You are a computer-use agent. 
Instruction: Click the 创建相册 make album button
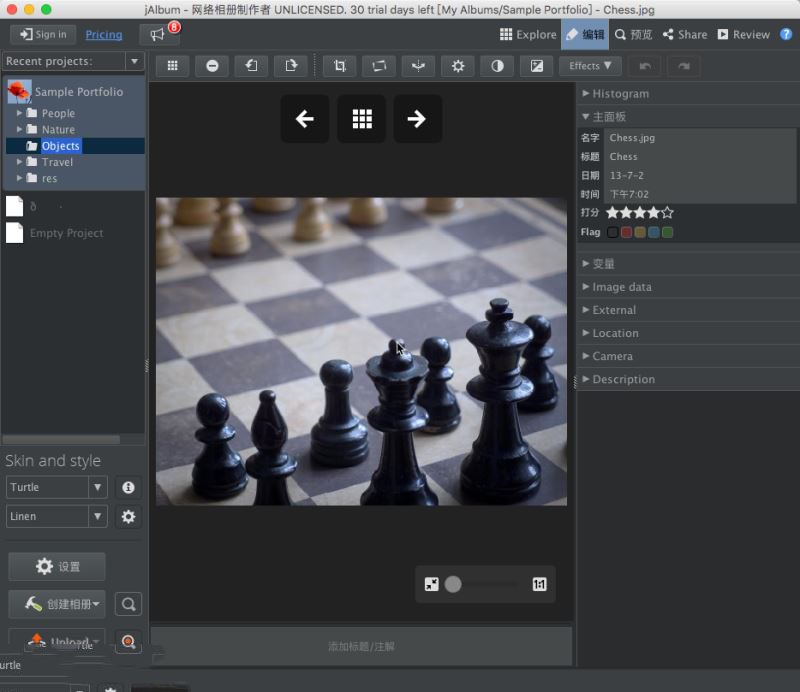pos(57,604)
